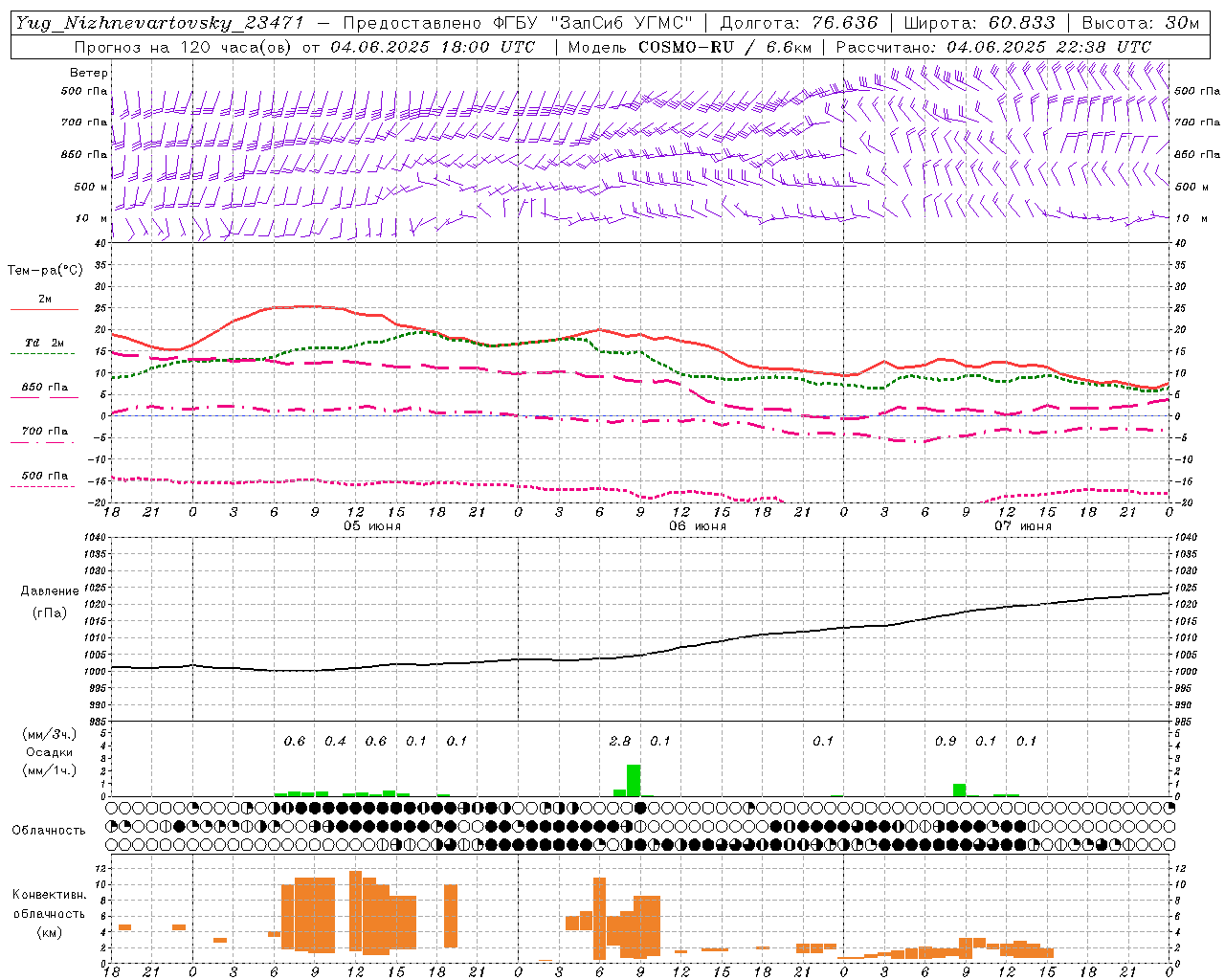Screen dimensions: 1225x980
Task: Click the 2.8 precipitation amount
Action: [x=620, y=741]
